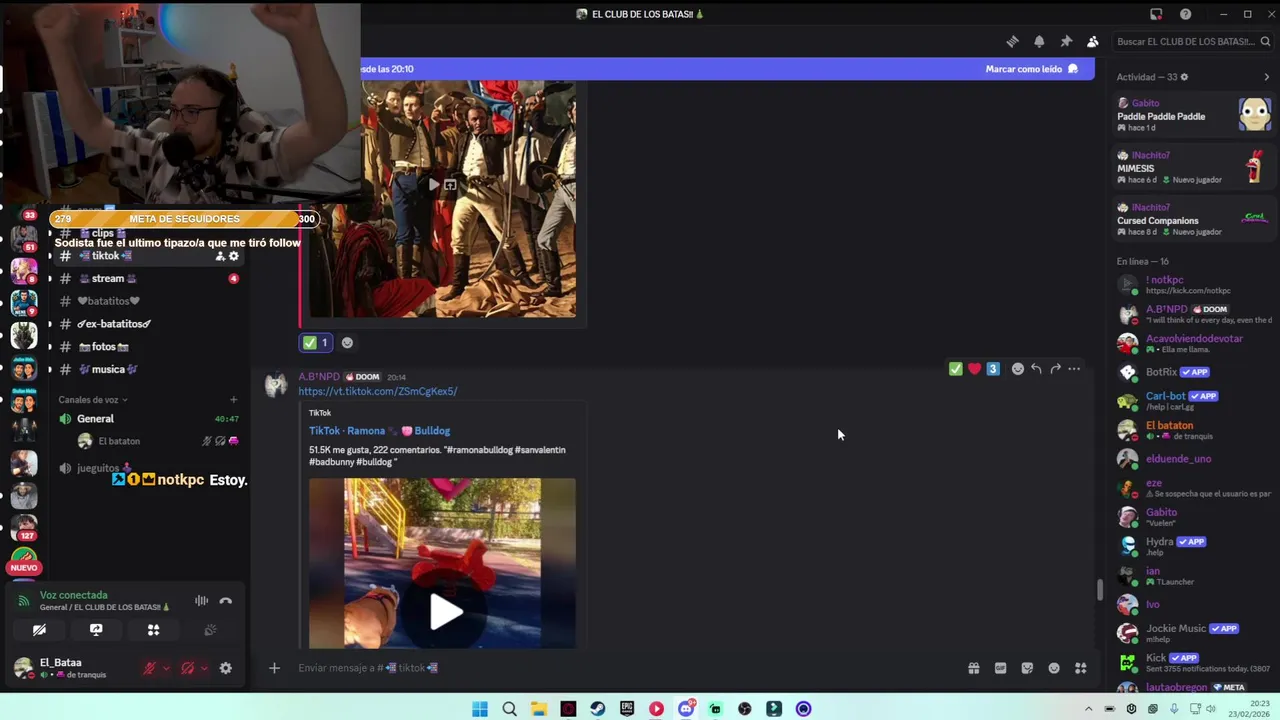Click the Actividad settings gear icon
1280x720 pixels.
tap(1185, 77)
